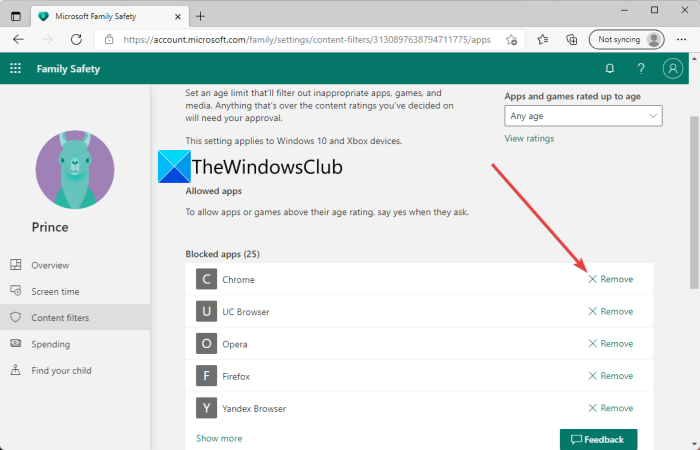Remove Firefox from blocked apps
The image size is (700, 450).
click(610, 376)
